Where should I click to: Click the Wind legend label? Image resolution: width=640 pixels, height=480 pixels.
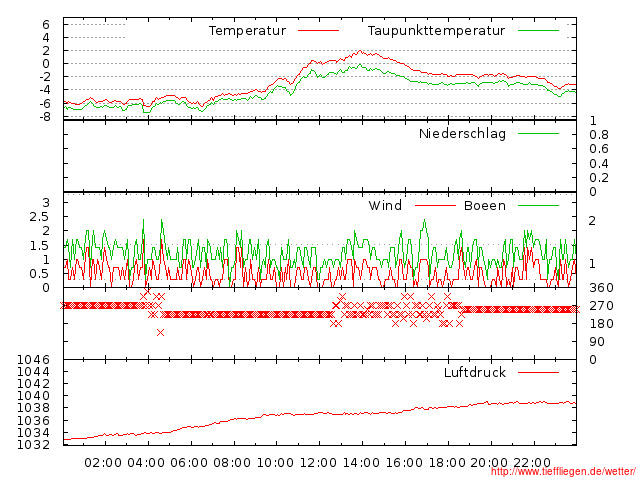385,205
